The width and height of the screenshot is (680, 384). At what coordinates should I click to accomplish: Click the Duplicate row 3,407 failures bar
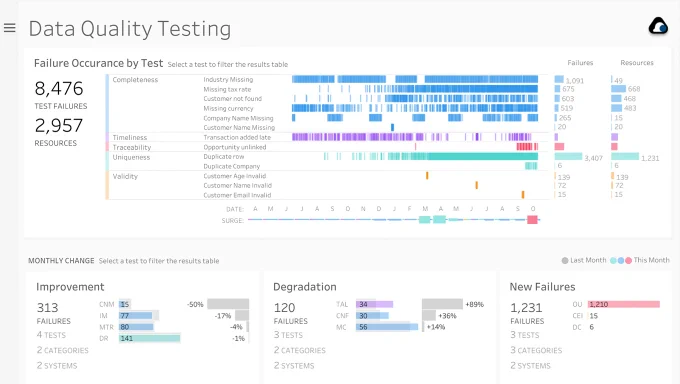(x=568, y=156)
